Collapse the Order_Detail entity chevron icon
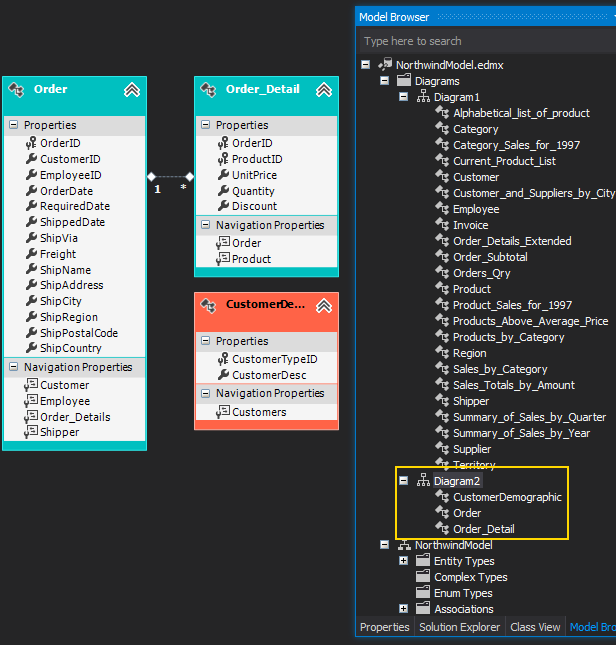Screen dimensions: 616x645 tap(323, 89)
